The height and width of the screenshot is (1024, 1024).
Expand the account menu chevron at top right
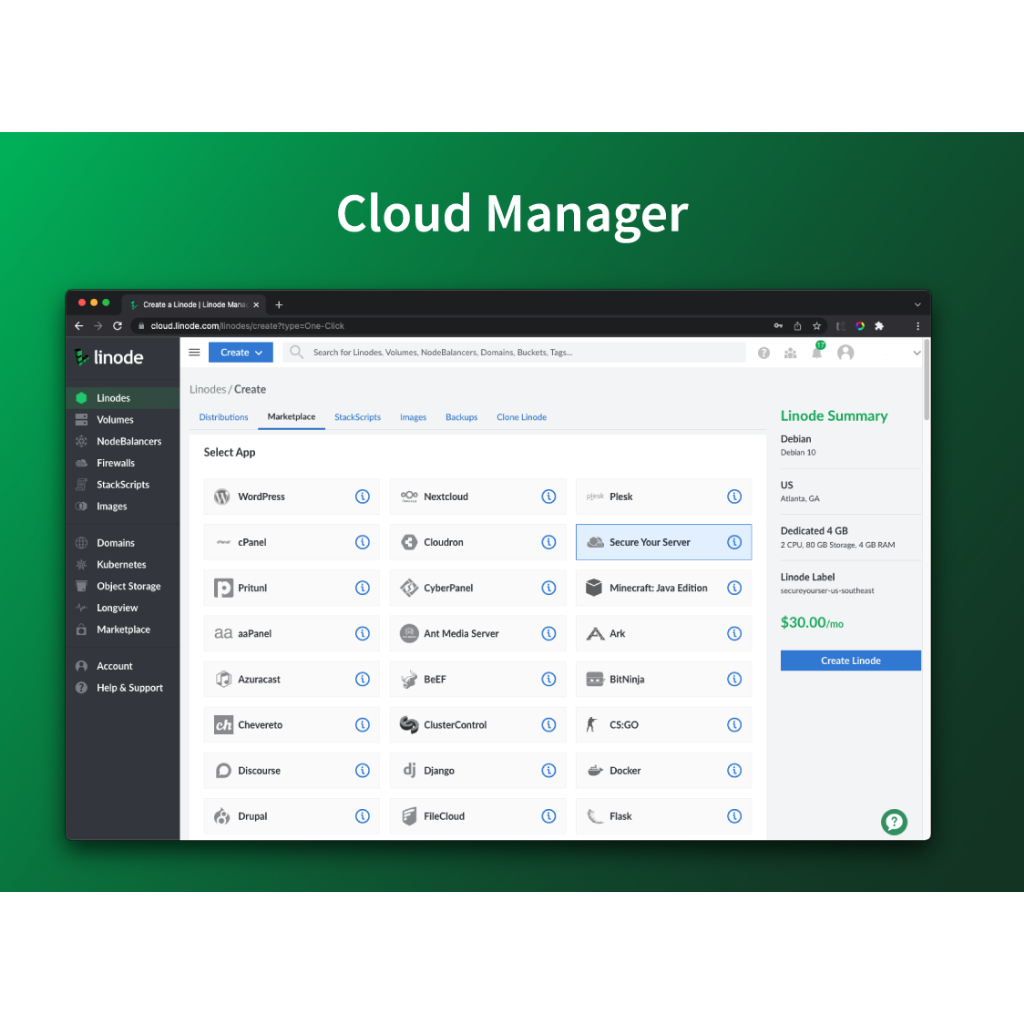(917, 352)
